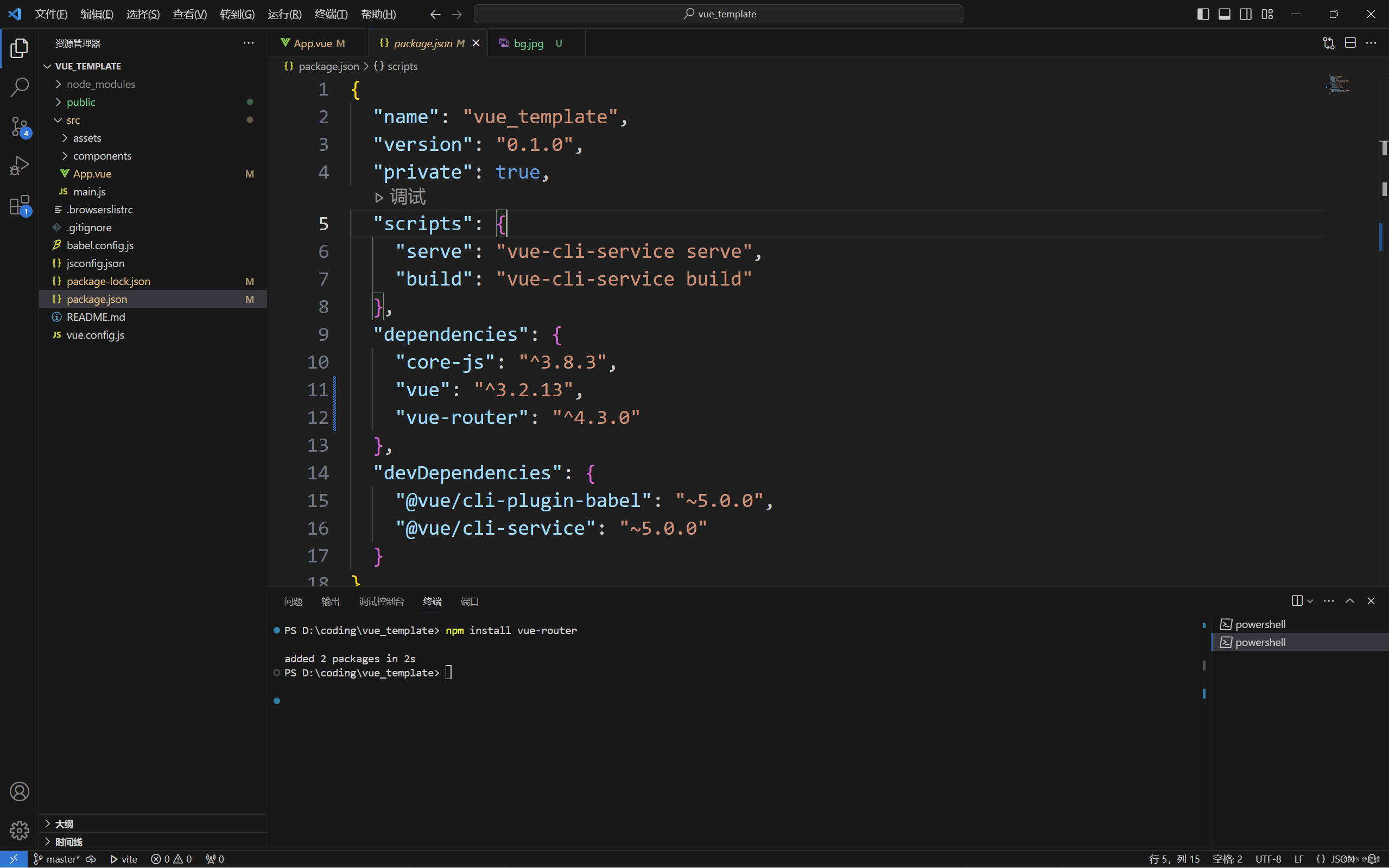Open Run and Debug view
This screenshot has height=868, width=1389.
pyautogui.click(x=20, y=166)
